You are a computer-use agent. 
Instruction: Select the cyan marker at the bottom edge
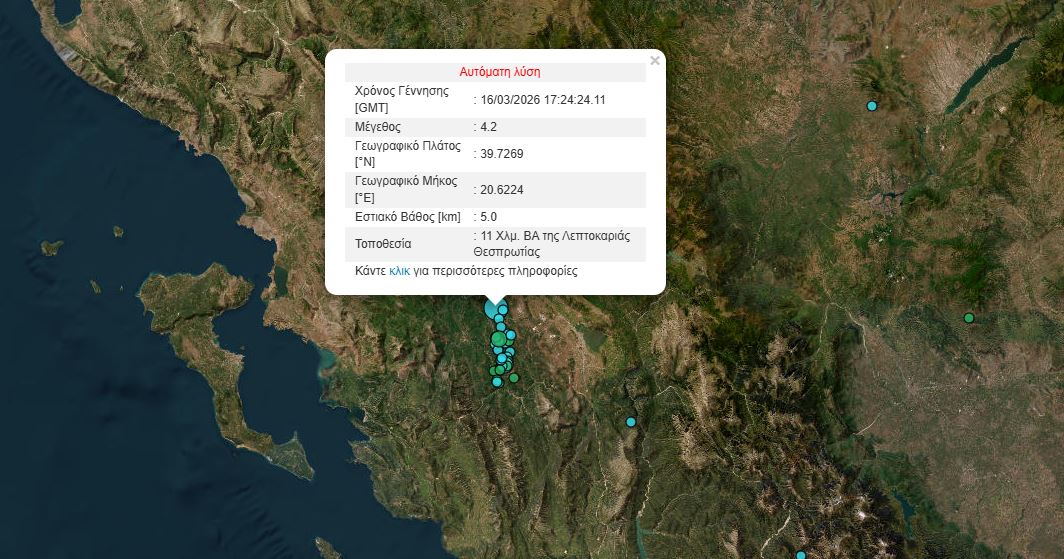(801, 555)
